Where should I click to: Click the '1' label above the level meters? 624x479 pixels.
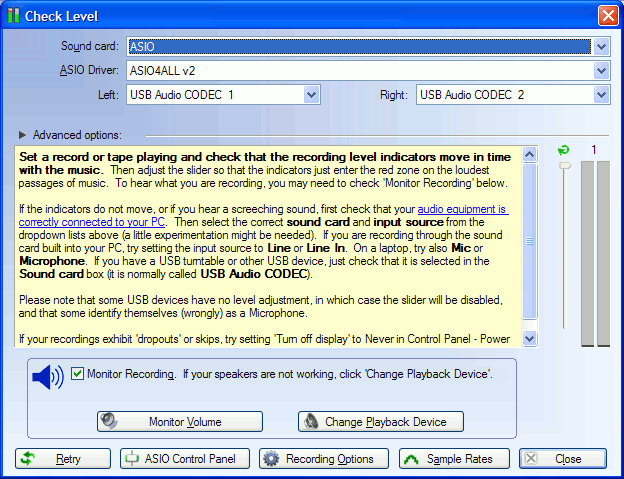click(x=594, y=150)
